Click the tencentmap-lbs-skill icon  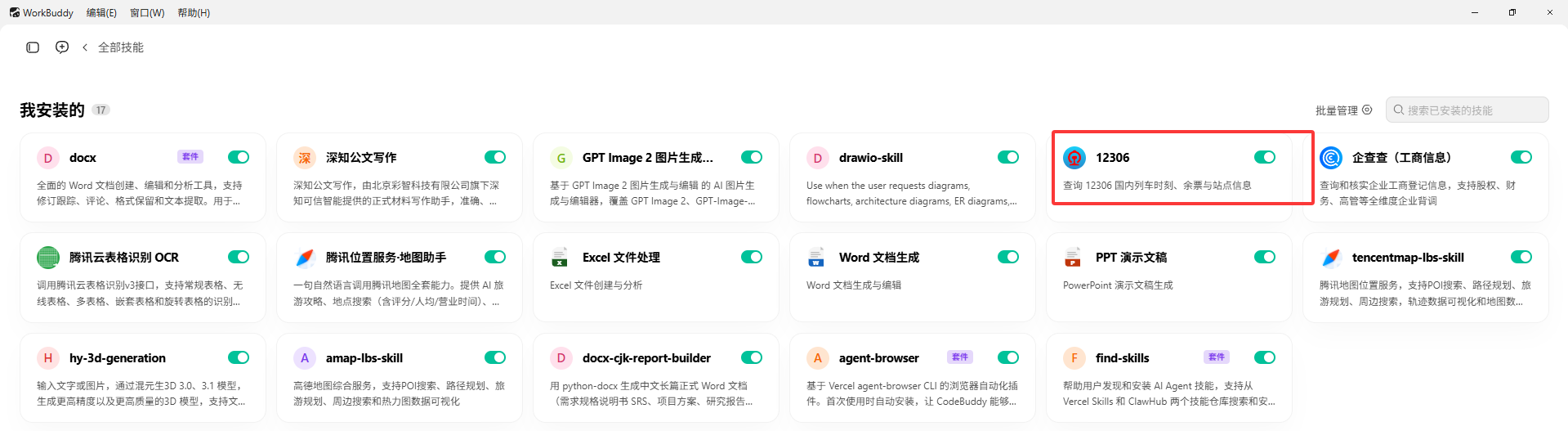point(1331,258)
